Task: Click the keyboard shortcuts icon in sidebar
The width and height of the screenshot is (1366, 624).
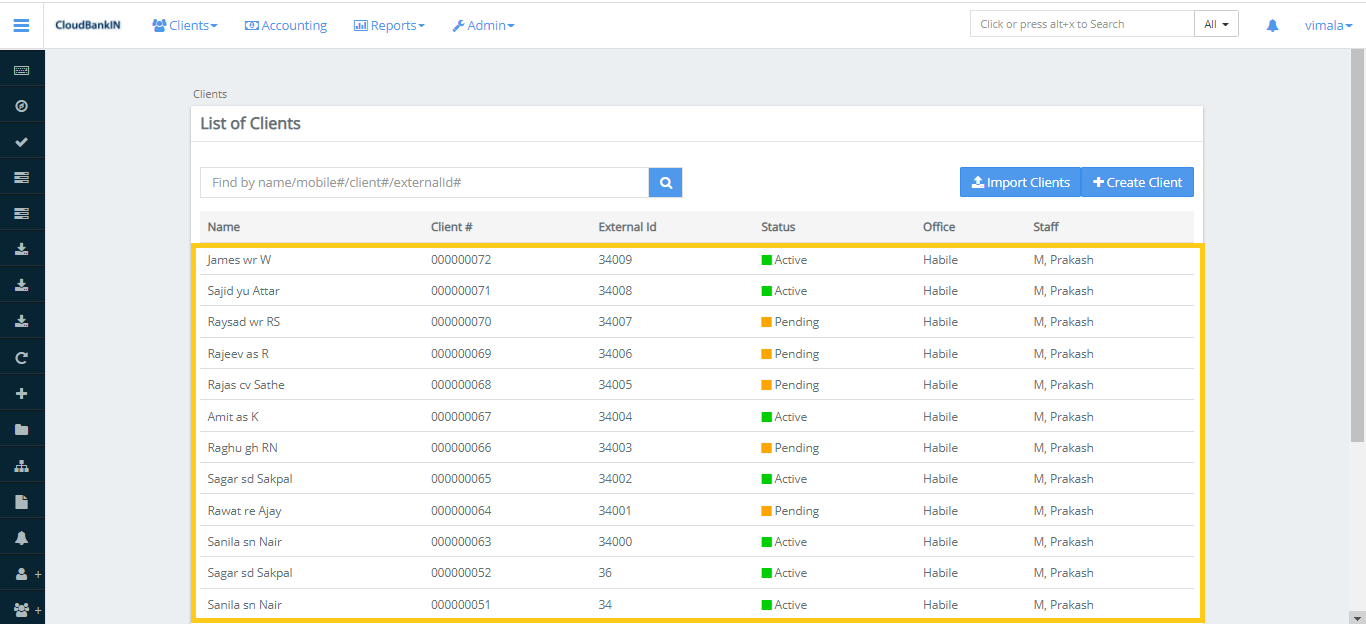Action: coord(21,70)
